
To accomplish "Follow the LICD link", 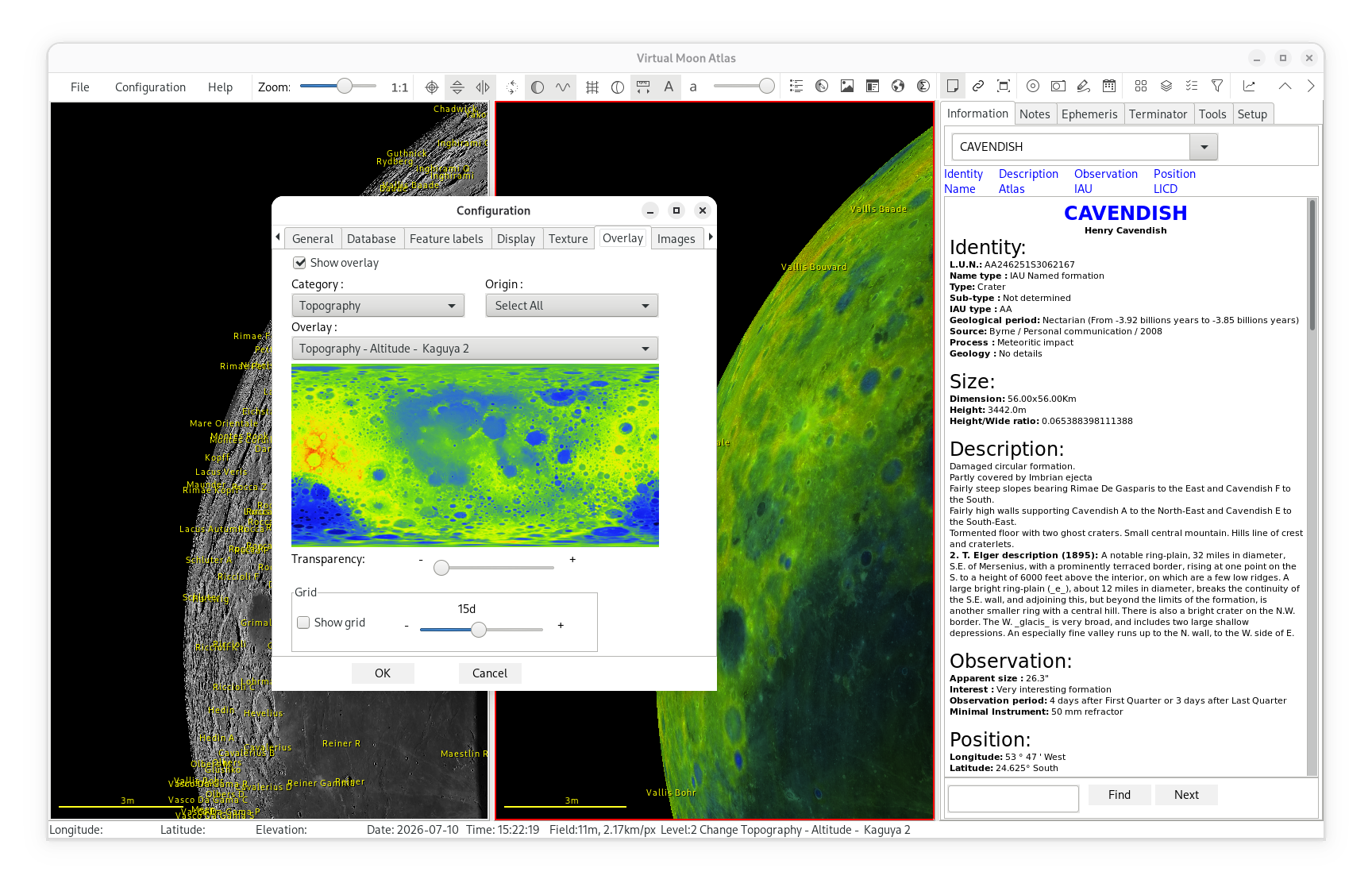I will pyautogui.click(x=1165, y=189).
